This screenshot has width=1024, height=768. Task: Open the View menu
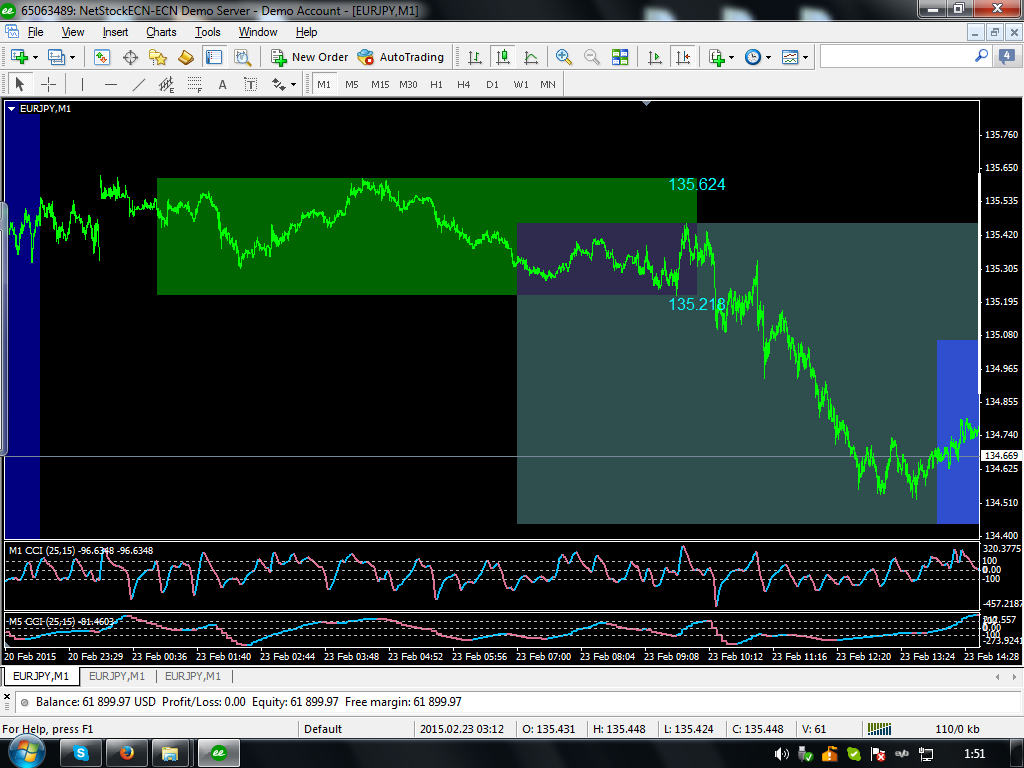pyautogui.click(x=72, y=32)
